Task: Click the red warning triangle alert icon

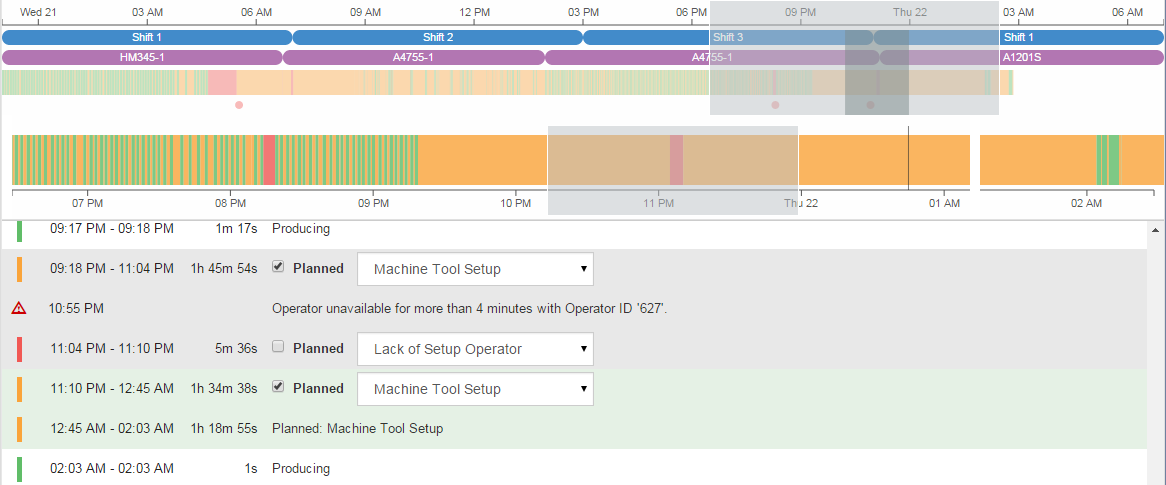Action: [x=19, y=308]
